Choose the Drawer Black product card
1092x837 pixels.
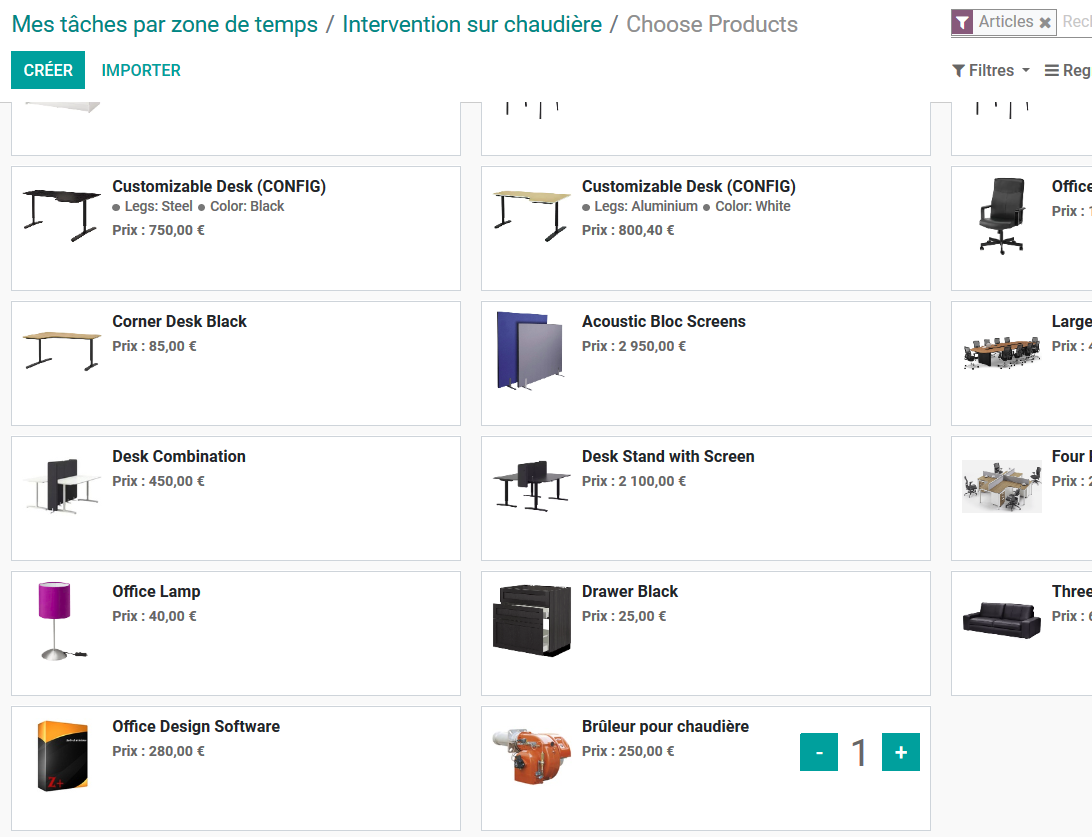tap(705, 634)
